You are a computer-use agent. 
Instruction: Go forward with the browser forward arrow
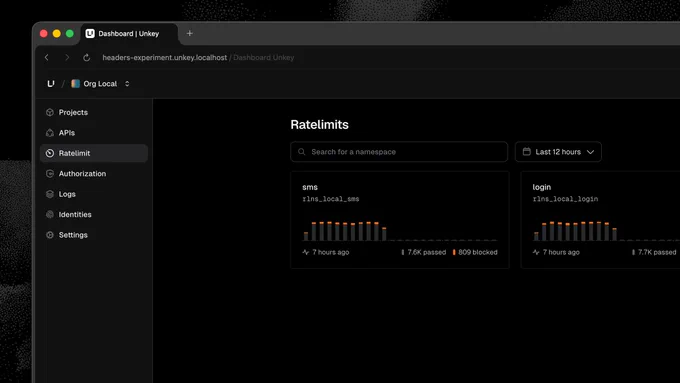click(67, 57)
